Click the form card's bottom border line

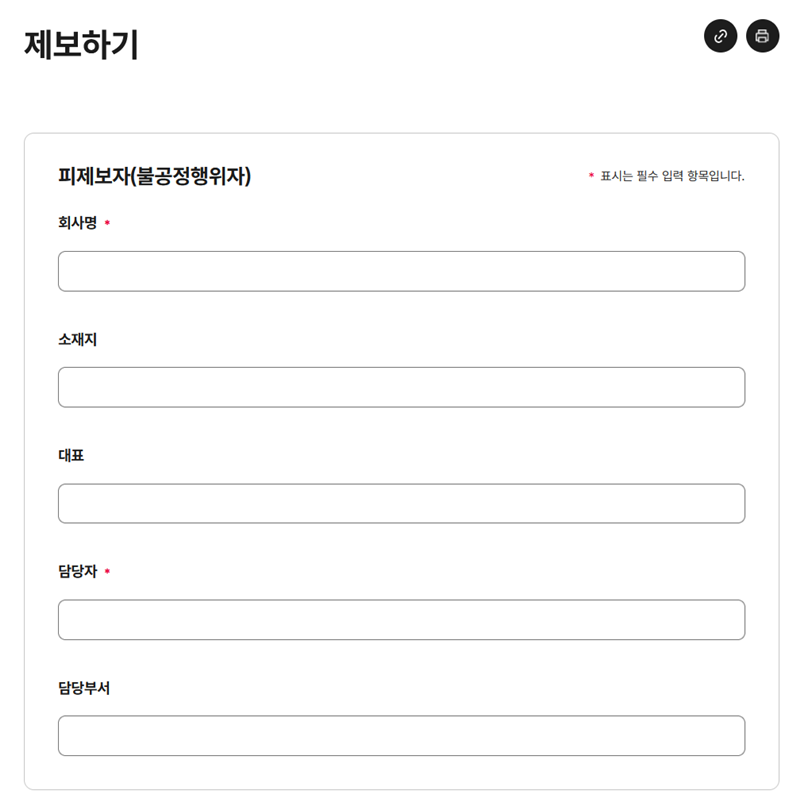[402, 790]
